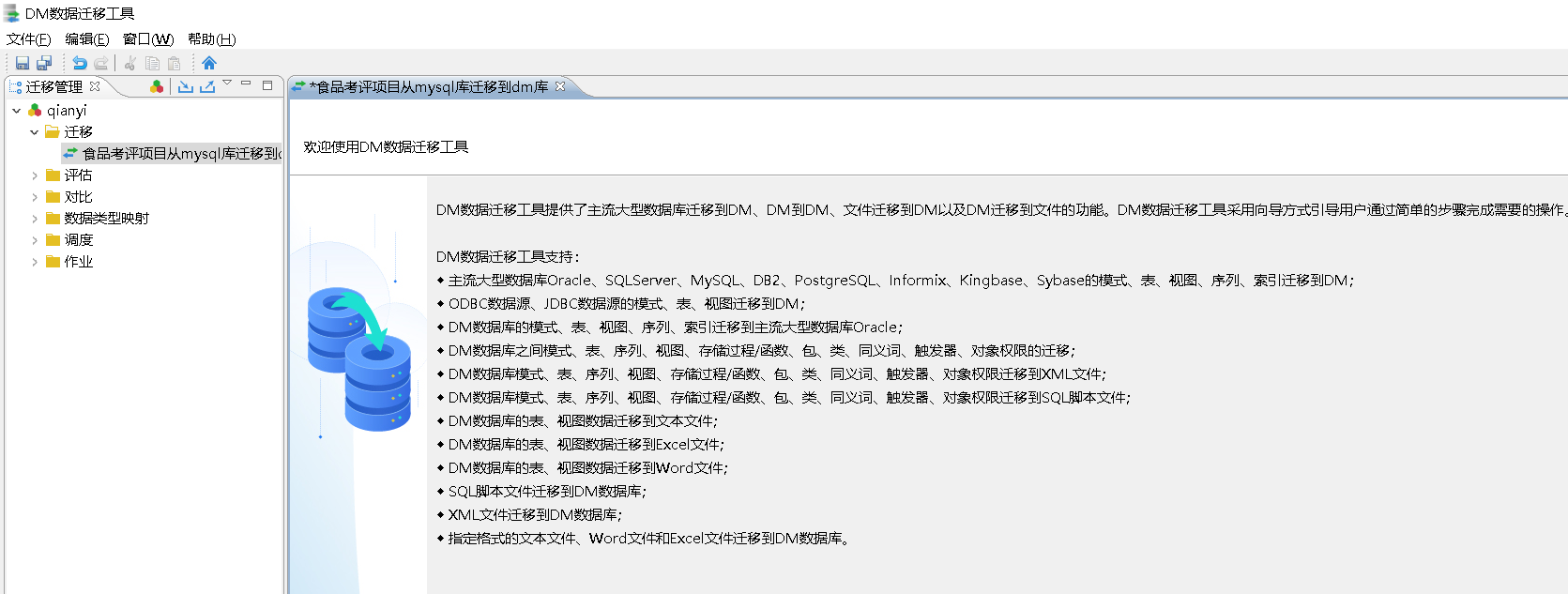
Task: Click the 主流大型数据库Oracle、SQLServer bullet line
Action: [x=896, y=281]
